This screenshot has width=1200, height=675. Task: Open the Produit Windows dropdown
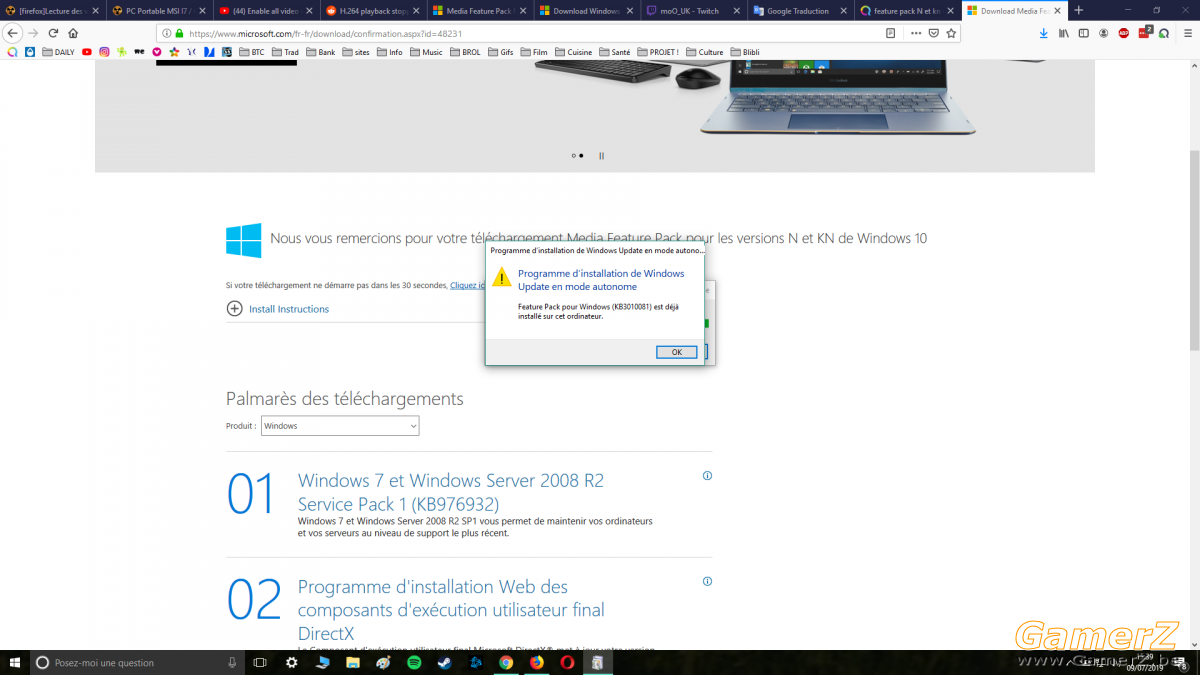(340, 426)
